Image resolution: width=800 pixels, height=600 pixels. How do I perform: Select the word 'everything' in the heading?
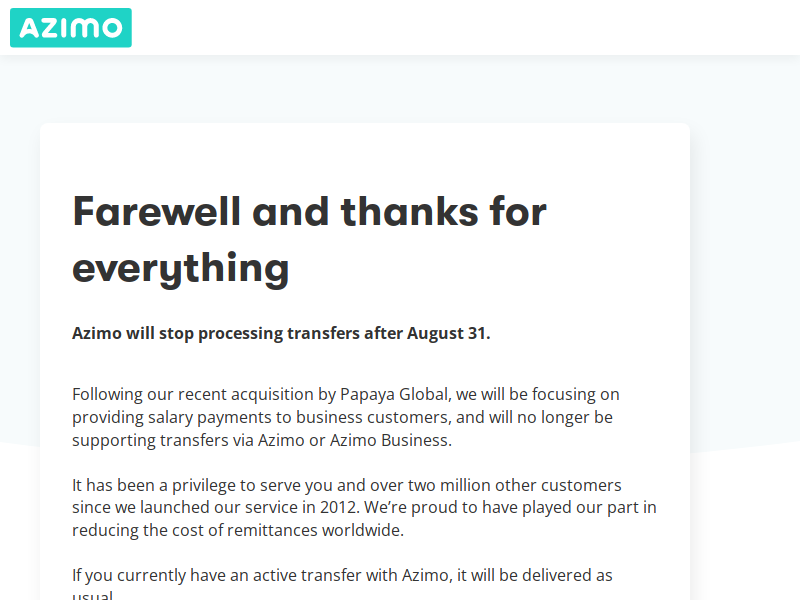click(x=181, y=268)
